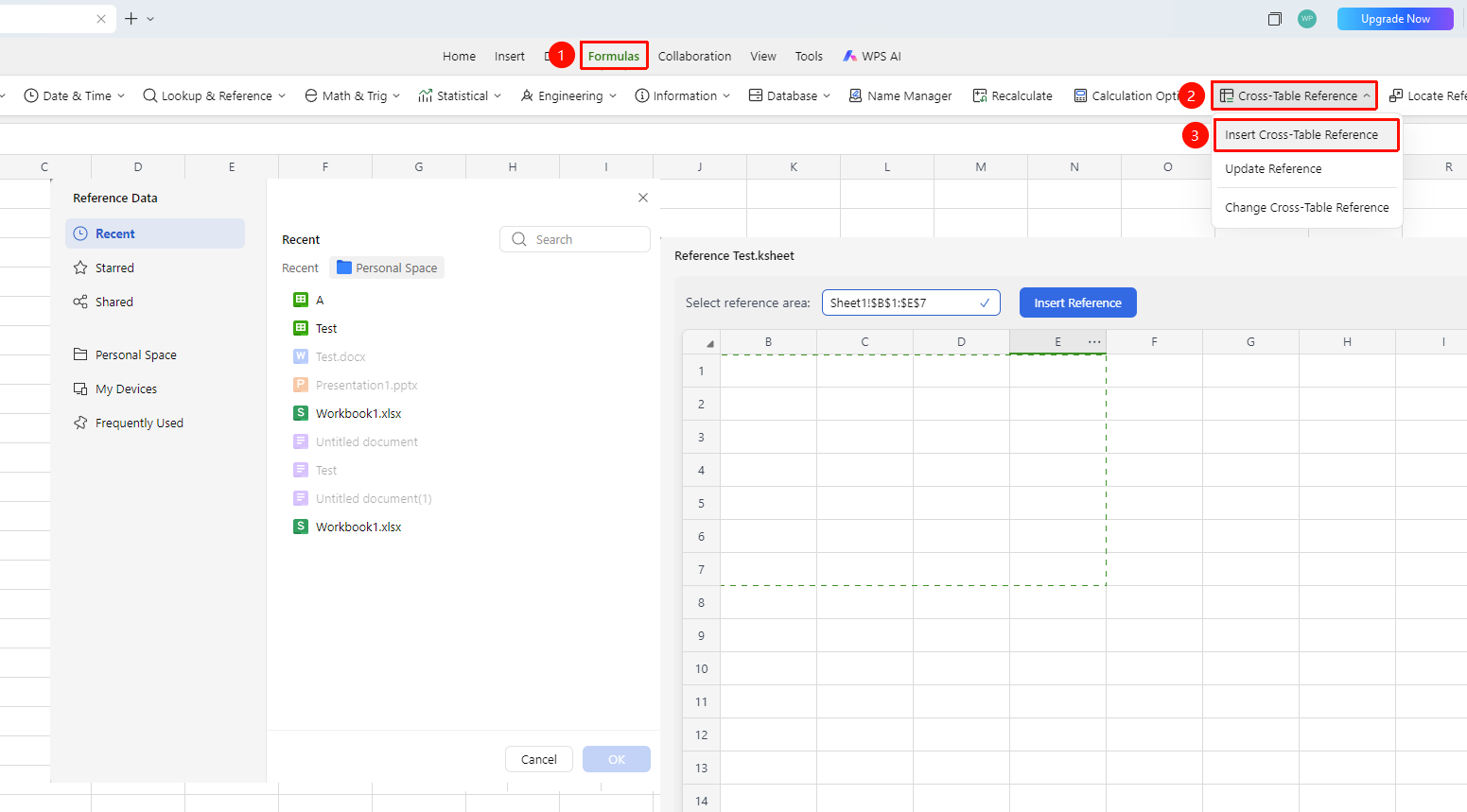Open the Home tab
The image size is (1467, 812).
pos(459,56)
